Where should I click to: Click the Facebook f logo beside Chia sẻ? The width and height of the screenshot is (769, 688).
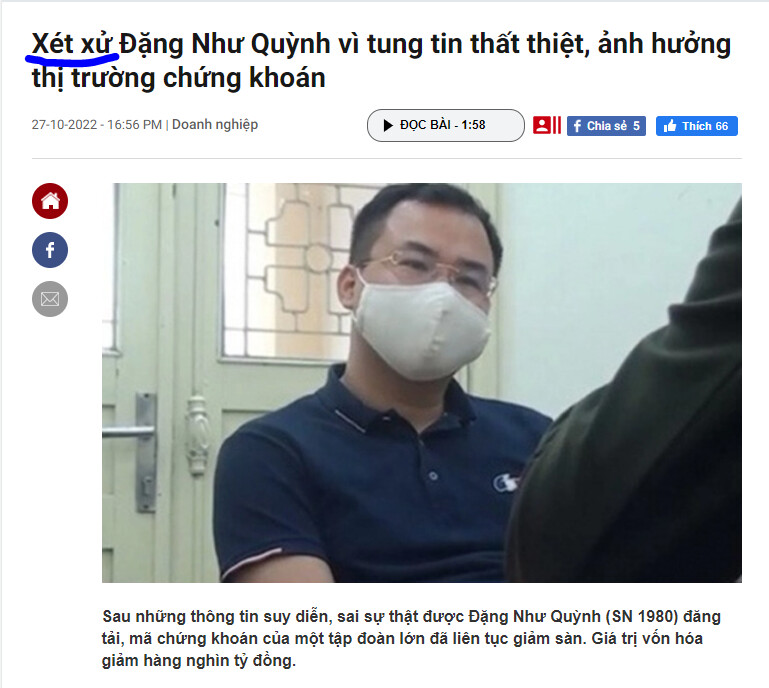577,126
